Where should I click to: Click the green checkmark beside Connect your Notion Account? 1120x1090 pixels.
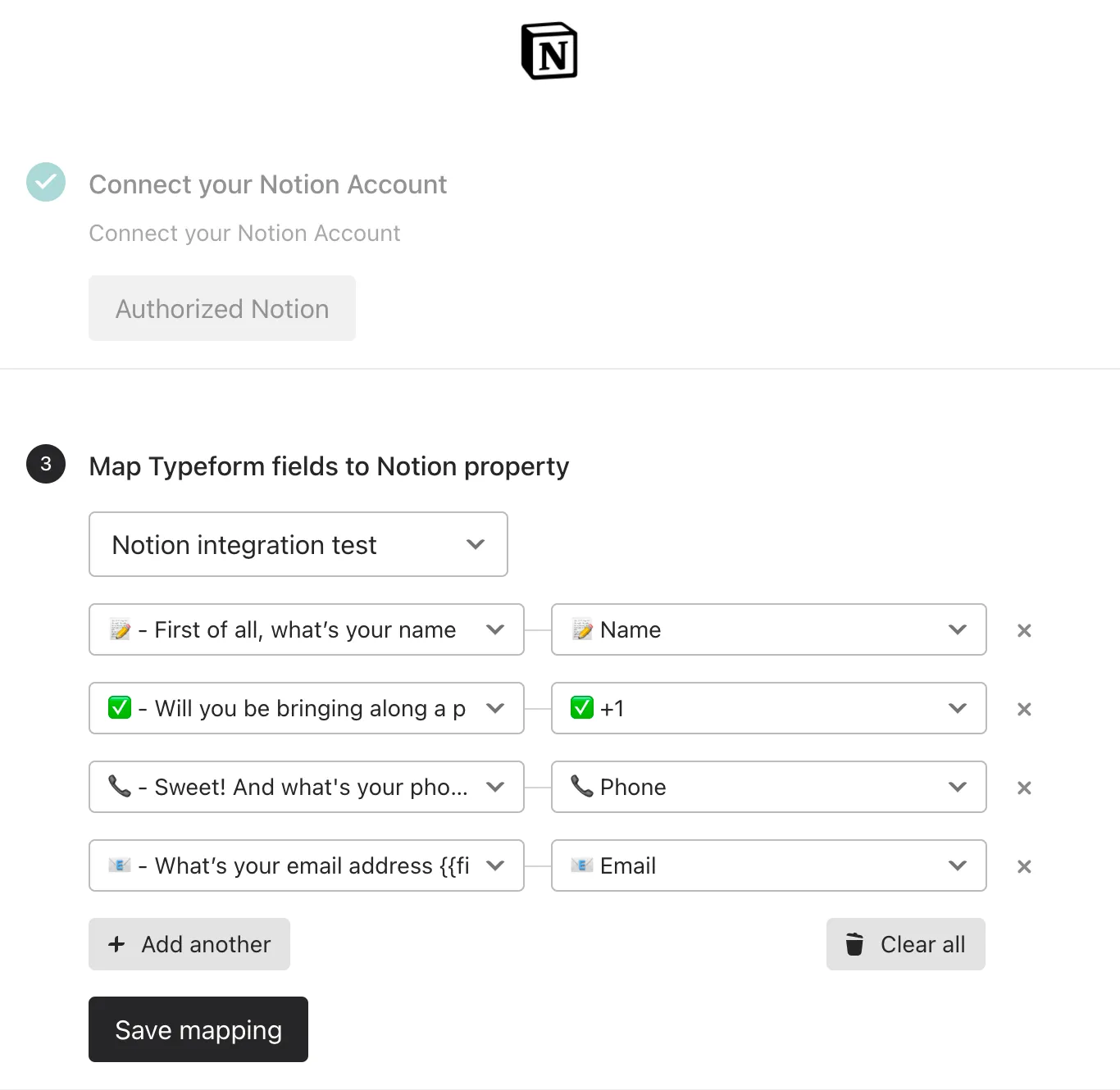point(46,182)
